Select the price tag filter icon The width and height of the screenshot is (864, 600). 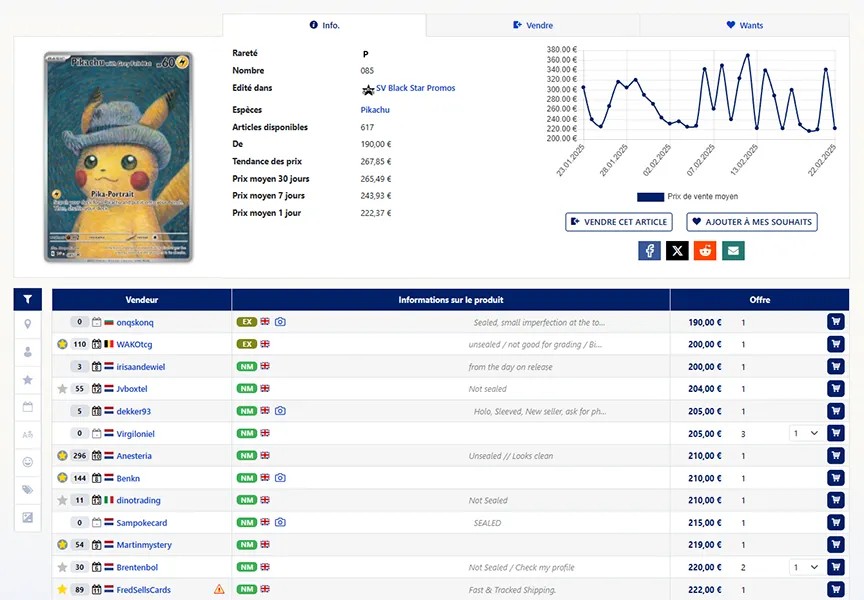tap(28, 490)
